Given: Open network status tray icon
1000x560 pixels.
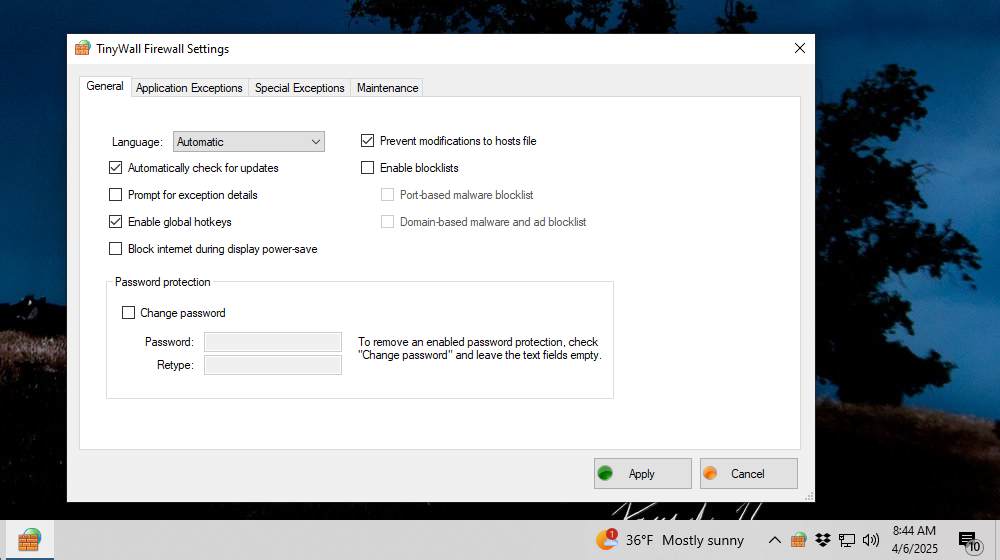Looking at the screenshot, I should pyautogui.click(x=846, y=540).
